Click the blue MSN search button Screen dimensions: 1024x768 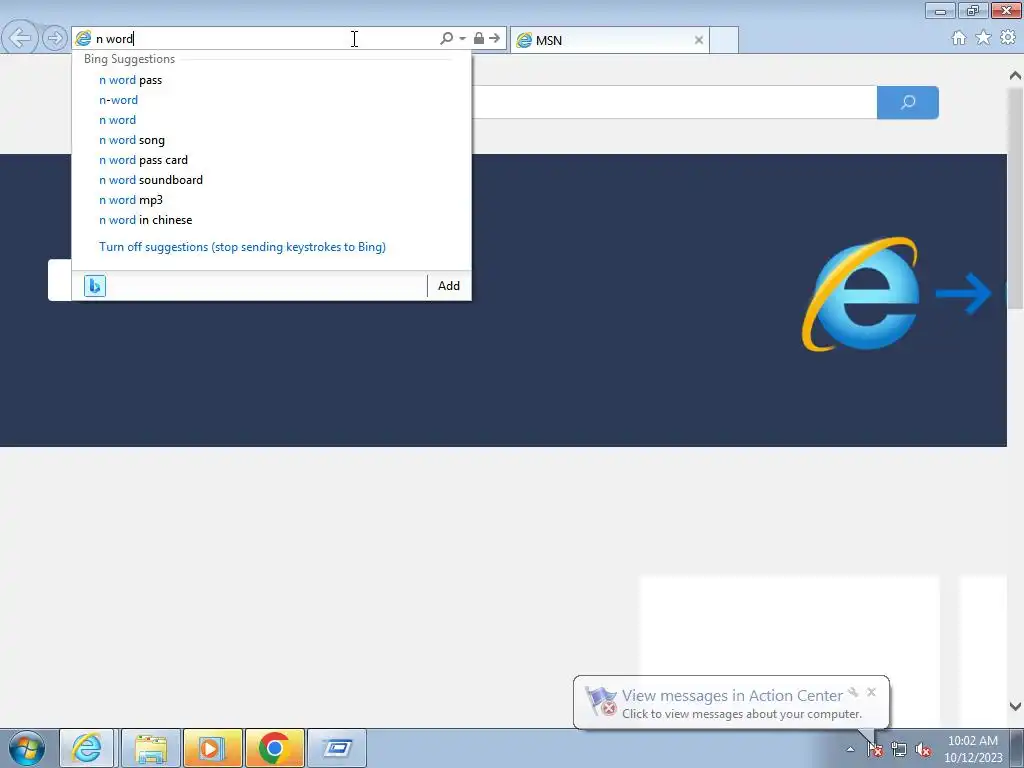coord(908,103)
